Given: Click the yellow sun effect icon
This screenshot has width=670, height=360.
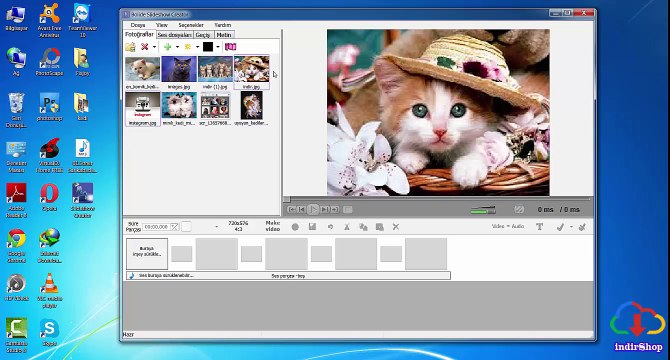Looking at the screenshot, I should tap(188, 47).
